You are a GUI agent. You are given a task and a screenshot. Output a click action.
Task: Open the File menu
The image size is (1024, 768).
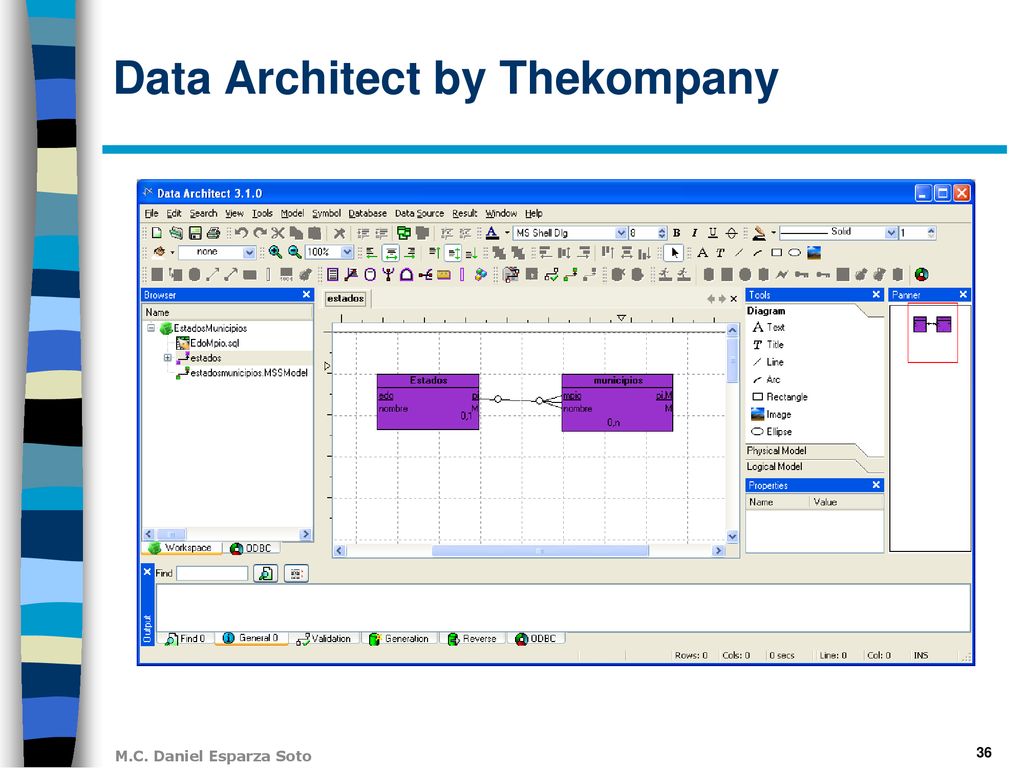pyautogui.click(x=152, y=213)
